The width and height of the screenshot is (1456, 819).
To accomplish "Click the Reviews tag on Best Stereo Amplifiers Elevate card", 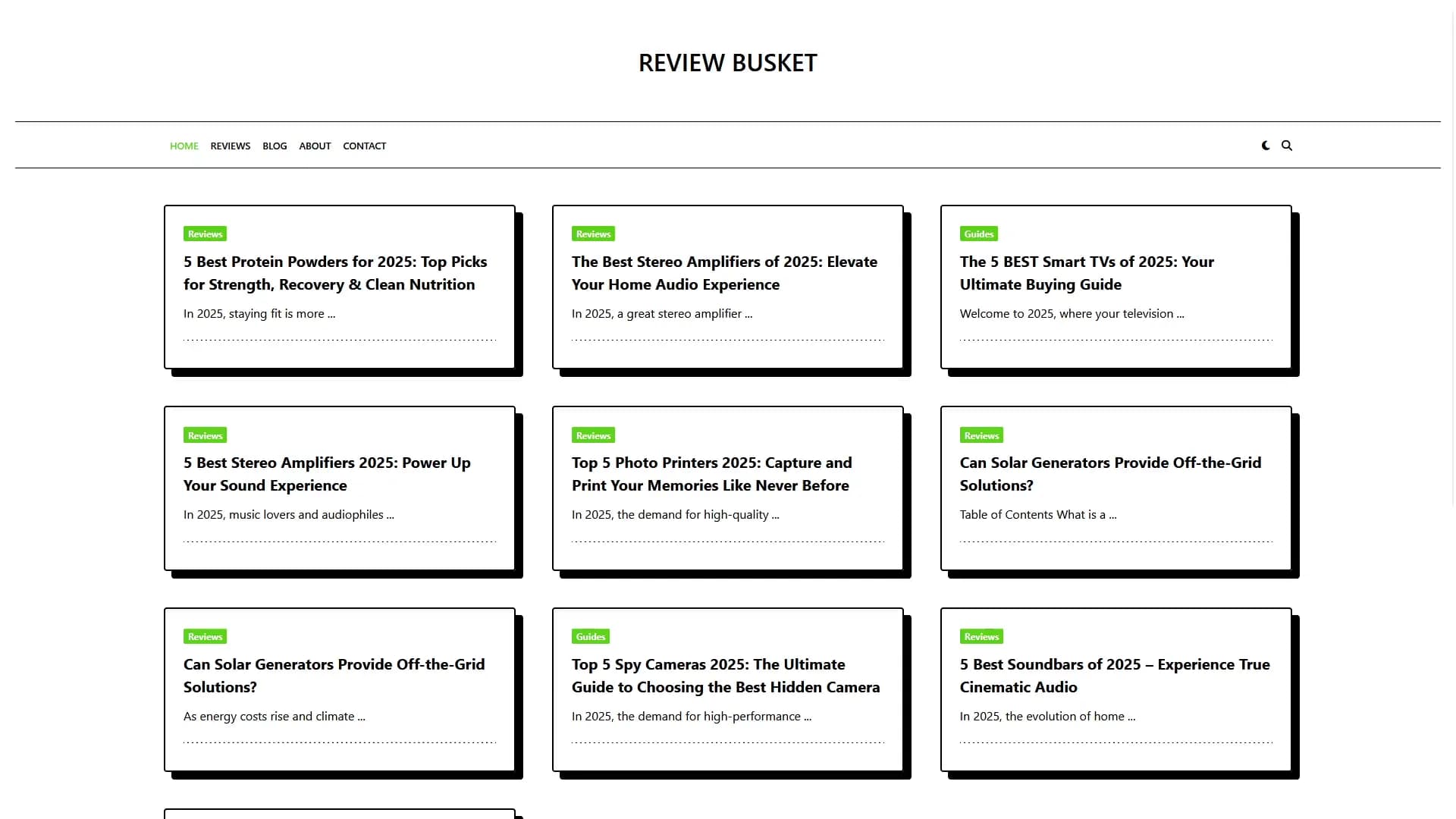I will coord(593,234).
